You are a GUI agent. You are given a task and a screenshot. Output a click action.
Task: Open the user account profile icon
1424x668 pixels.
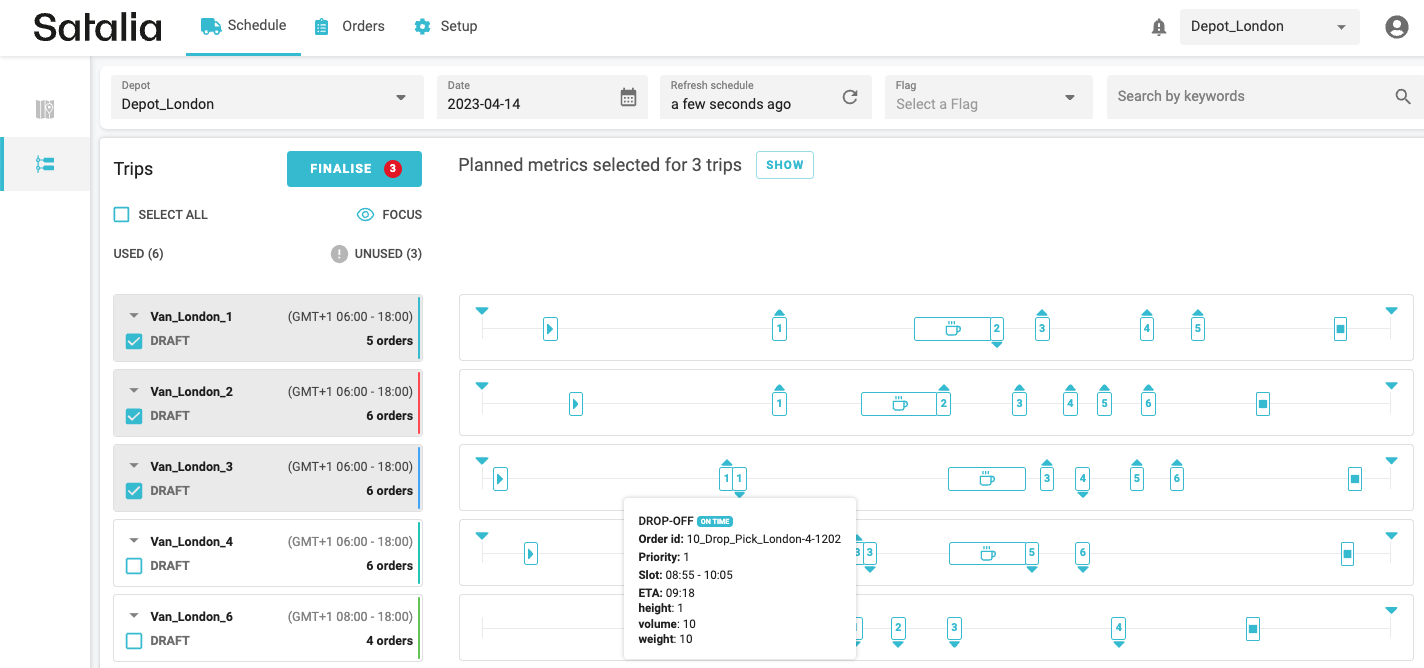tap(1396, 28)
